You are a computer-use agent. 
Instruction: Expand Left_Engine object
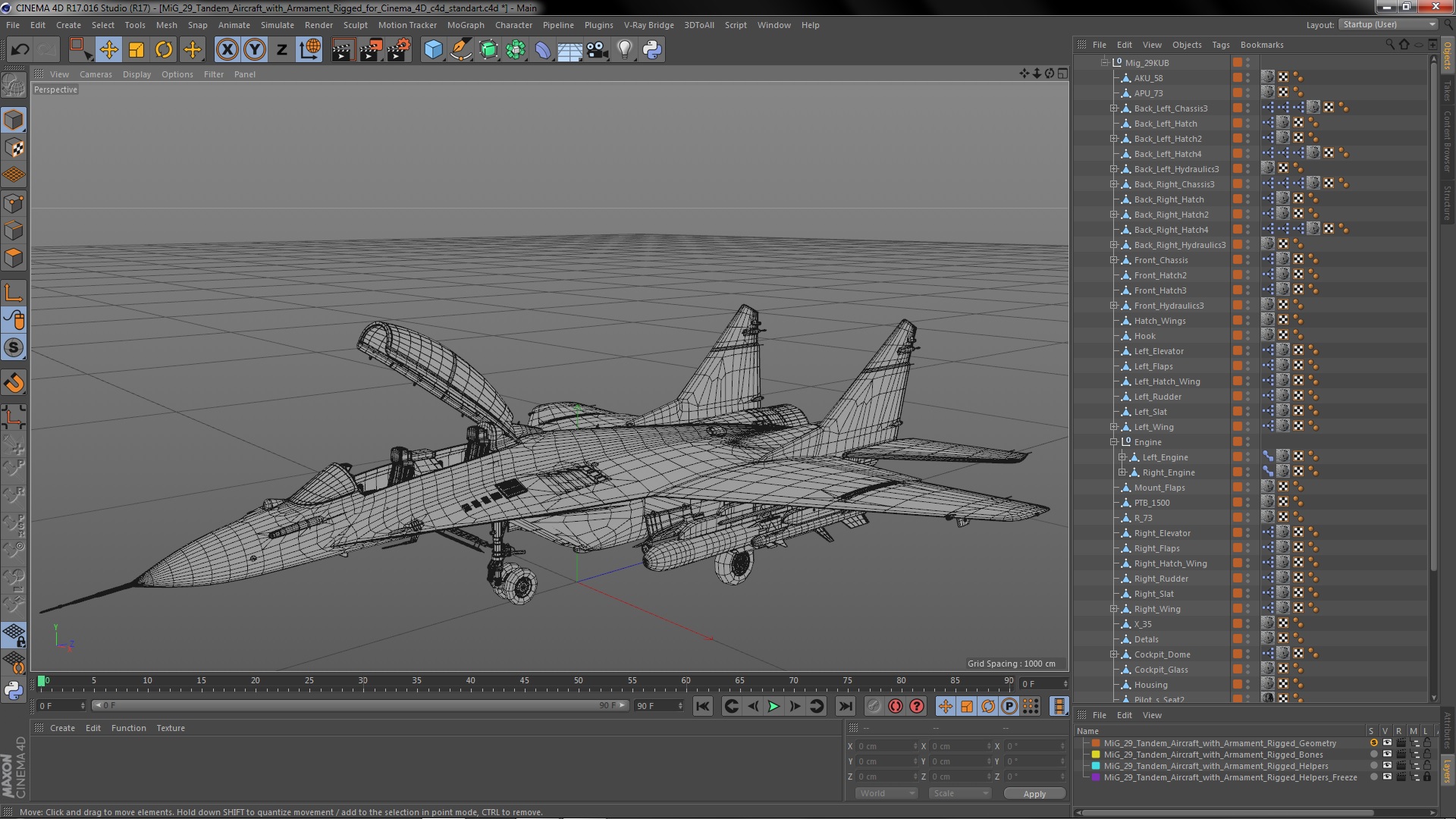[x=1122, y=457]
